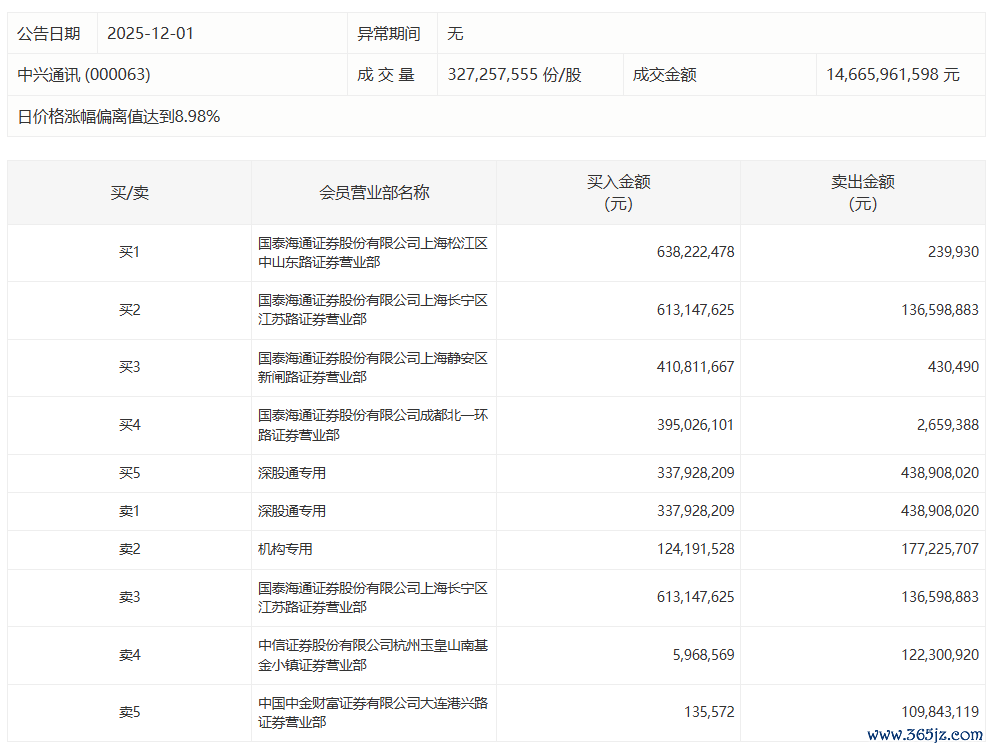Click the 异常期间 label

[x=389, y=33]
